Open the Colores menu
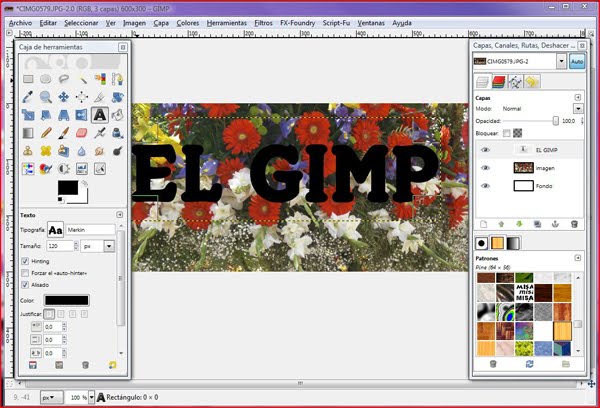The image size is (600, 408). [188, 23]
